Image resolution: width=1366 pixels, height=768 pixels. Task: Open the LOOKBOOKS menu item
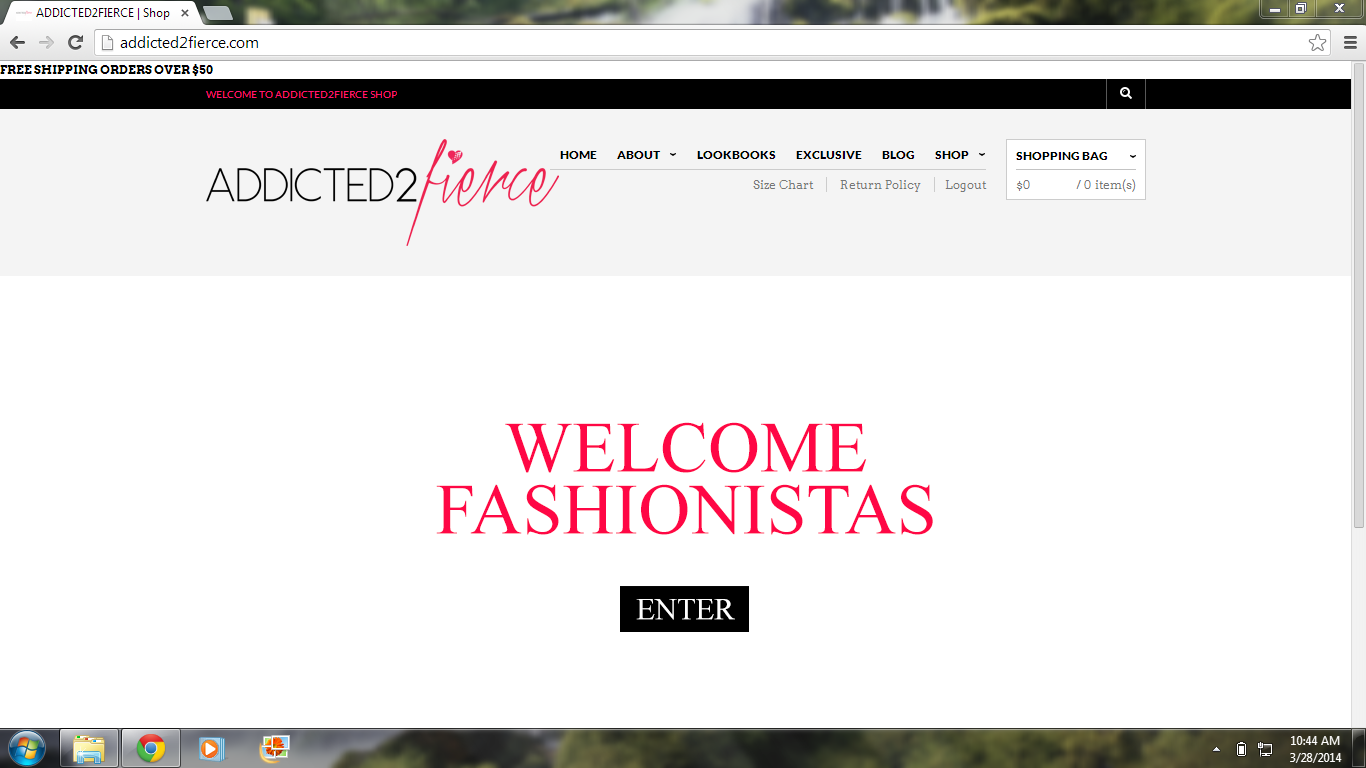[736, 155]
